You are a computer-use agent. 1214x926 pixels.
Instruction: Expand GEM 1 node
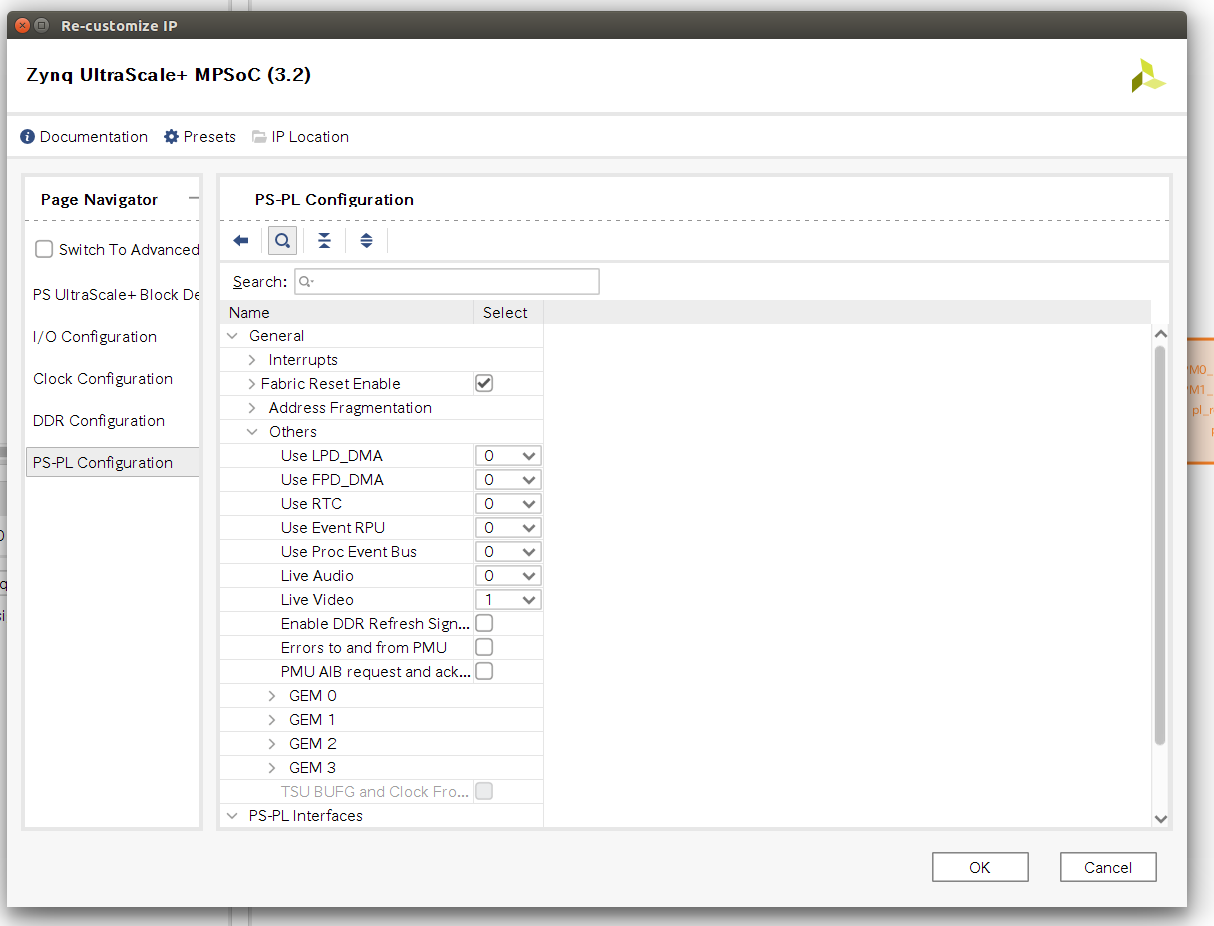pos(272,720)
